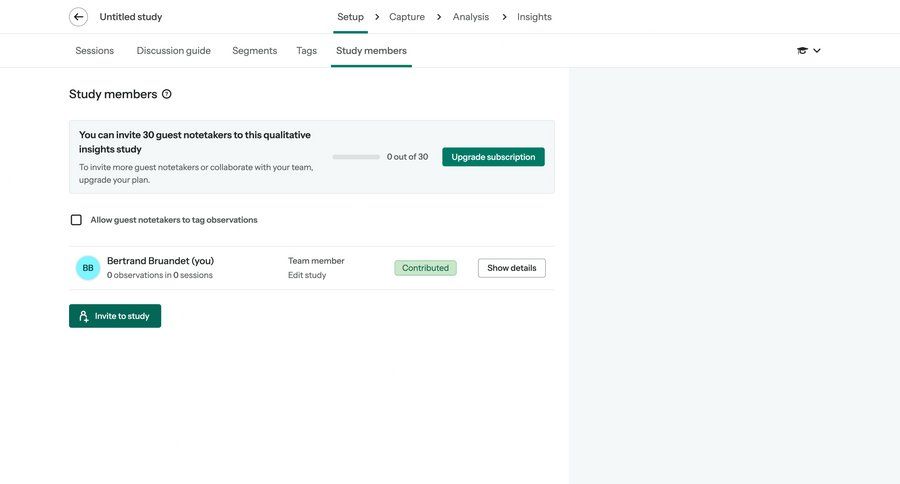900x484 pixels.
Task: Switch to the Tags tab
Action: click(306, 51)
